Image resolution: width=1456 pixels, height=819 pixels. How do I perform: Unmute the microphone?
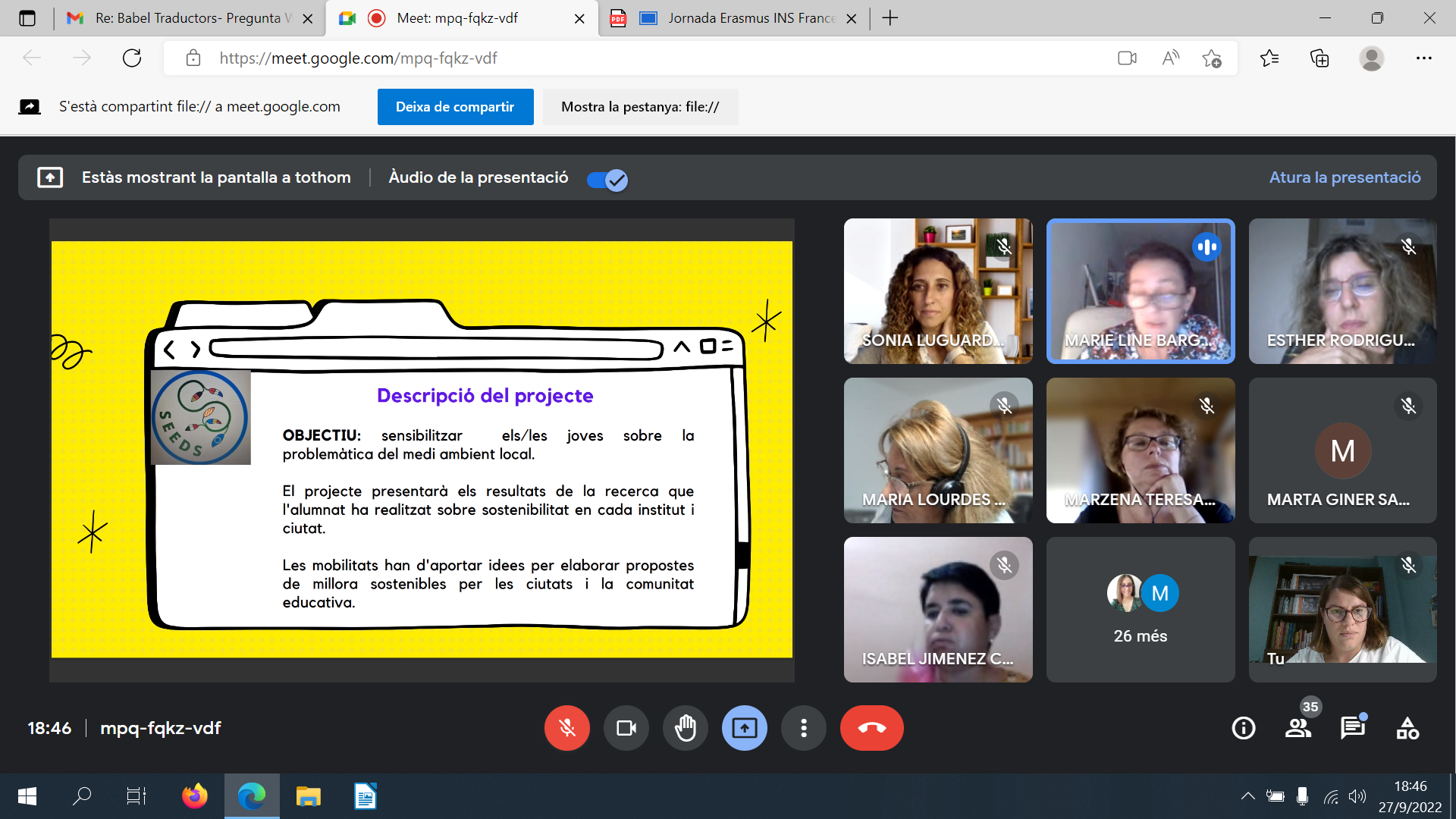click(x=566, y=728)
